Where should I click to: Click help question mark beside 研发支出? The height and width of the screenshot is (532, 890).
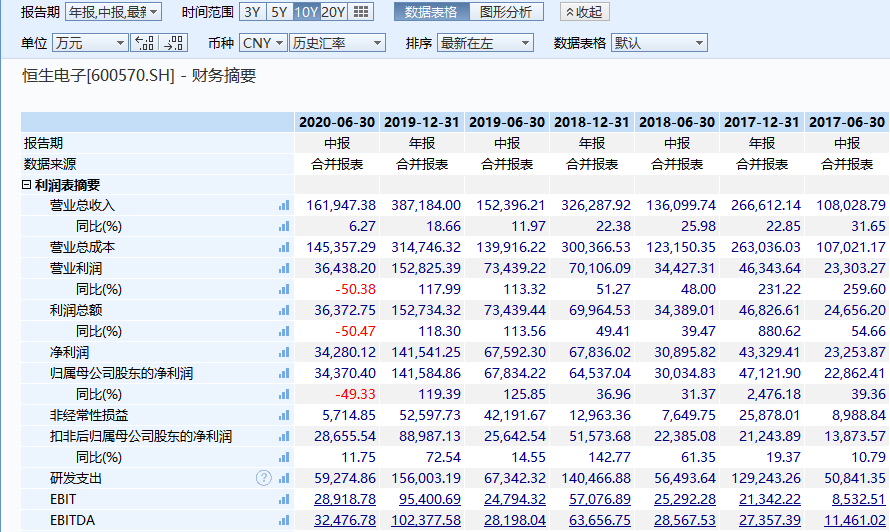pyautogui.click(x=263, y=478)
